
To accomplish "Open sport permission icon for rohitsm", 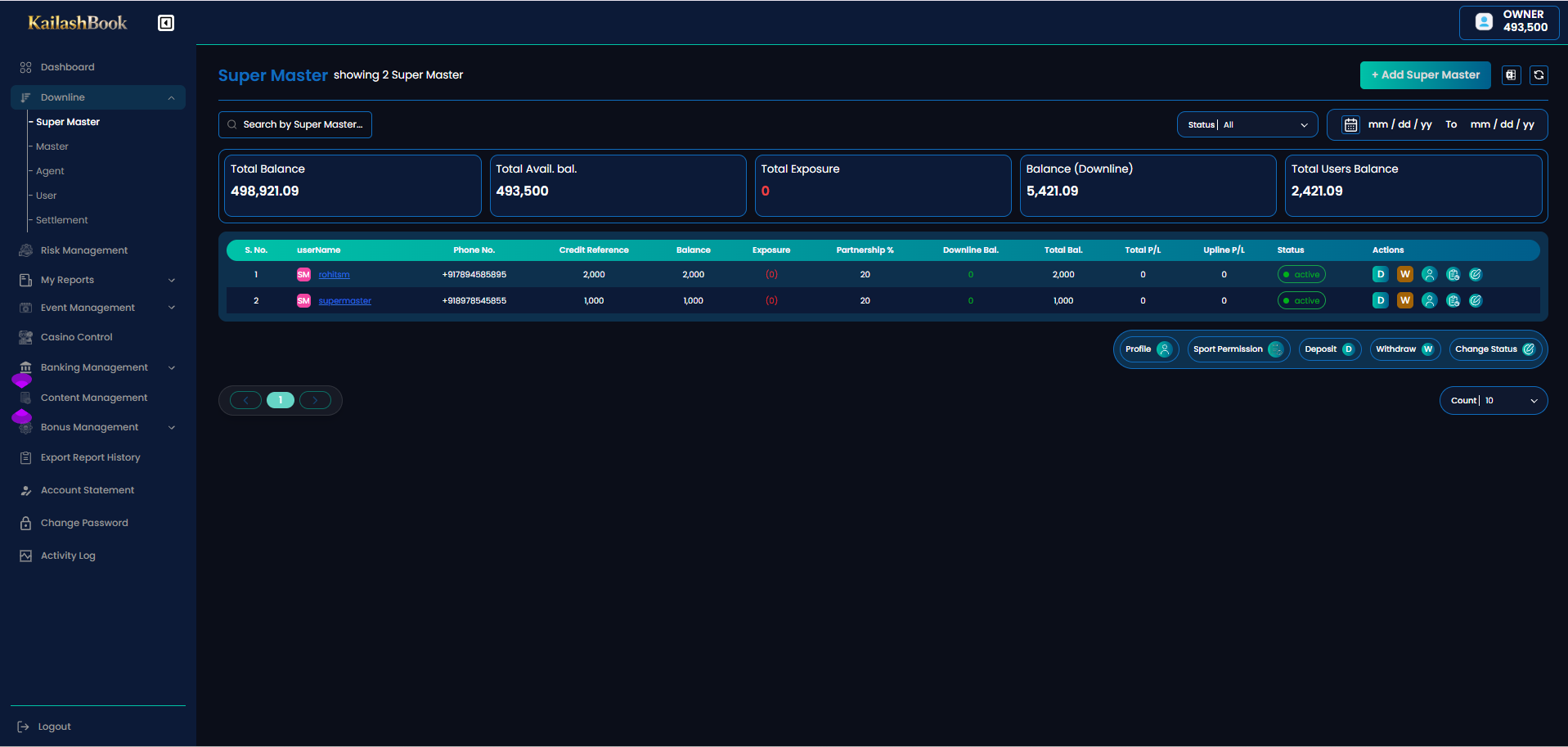I will [1453, 275].
